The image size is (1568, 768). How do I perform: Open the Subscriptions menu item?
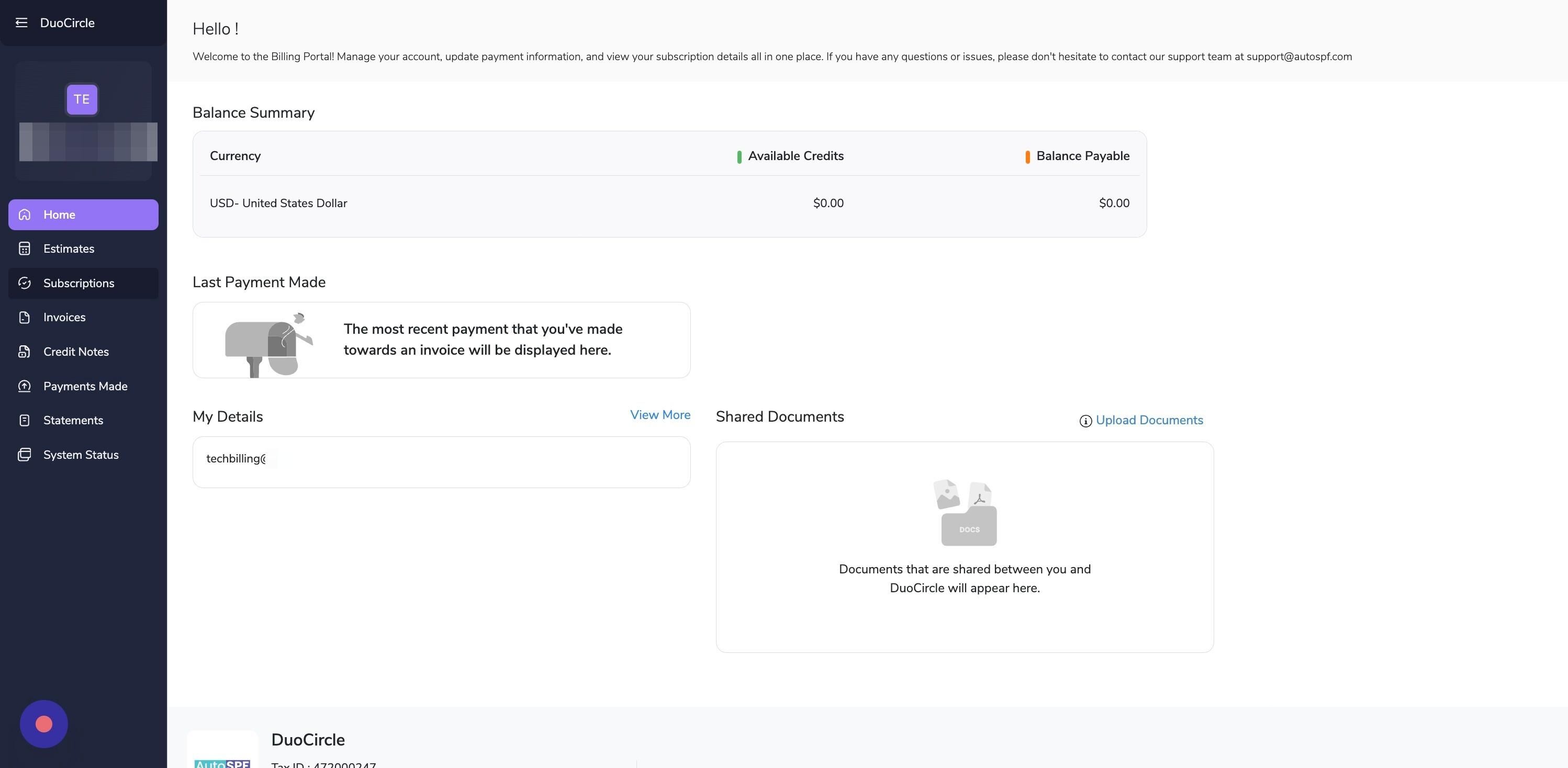[83, 283]
